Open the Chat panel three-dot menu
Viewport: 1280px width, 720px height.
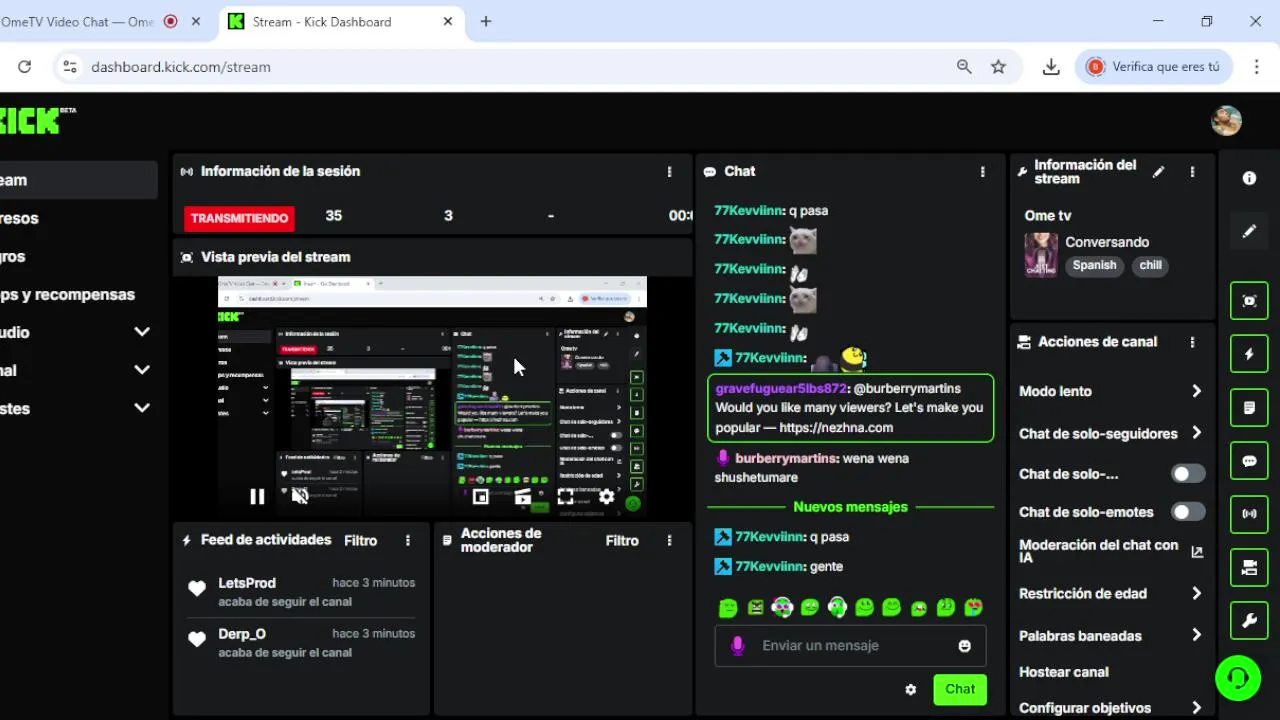[983, 172]
